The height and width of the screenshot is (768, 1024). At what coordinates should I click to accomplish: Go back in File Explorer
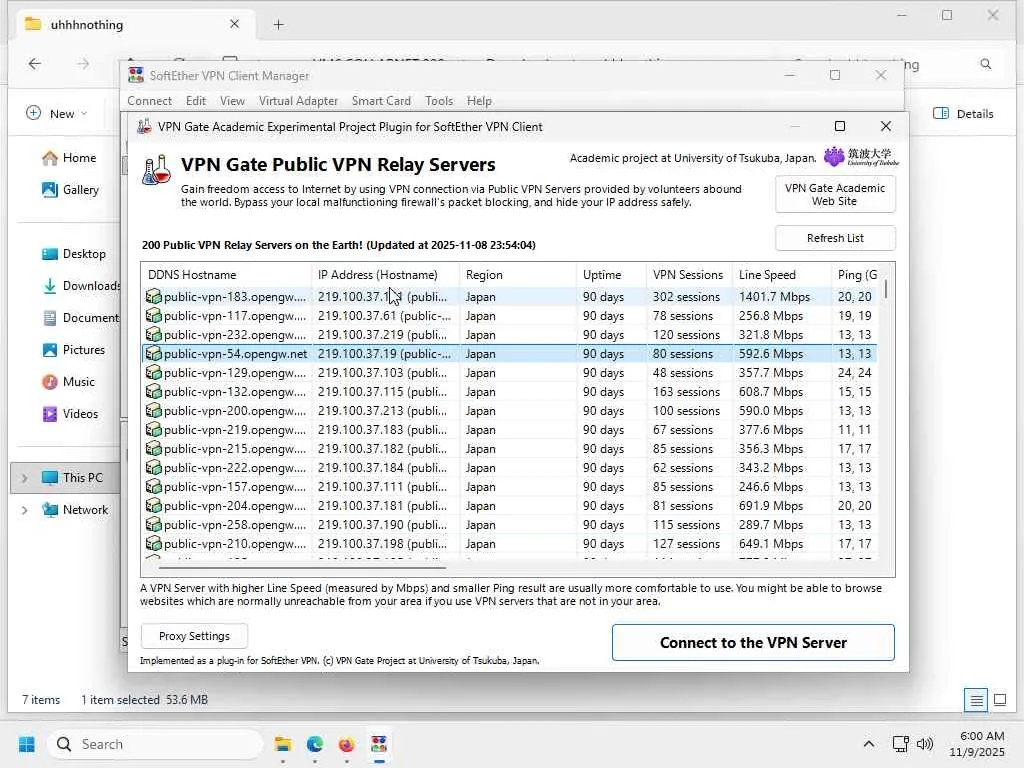[35, 63]
